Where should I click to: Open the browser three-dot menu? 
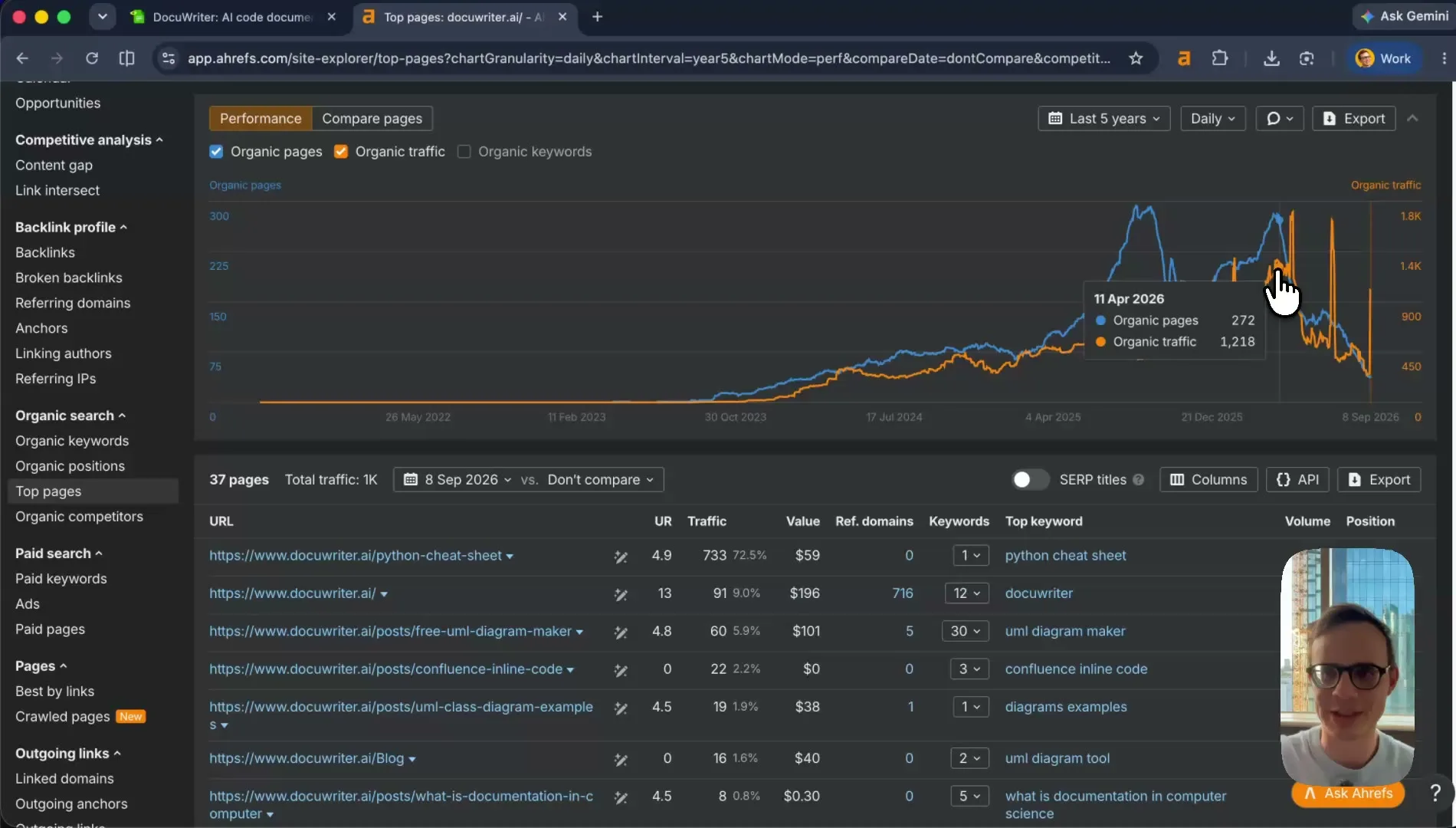[x=1444, y=58]
